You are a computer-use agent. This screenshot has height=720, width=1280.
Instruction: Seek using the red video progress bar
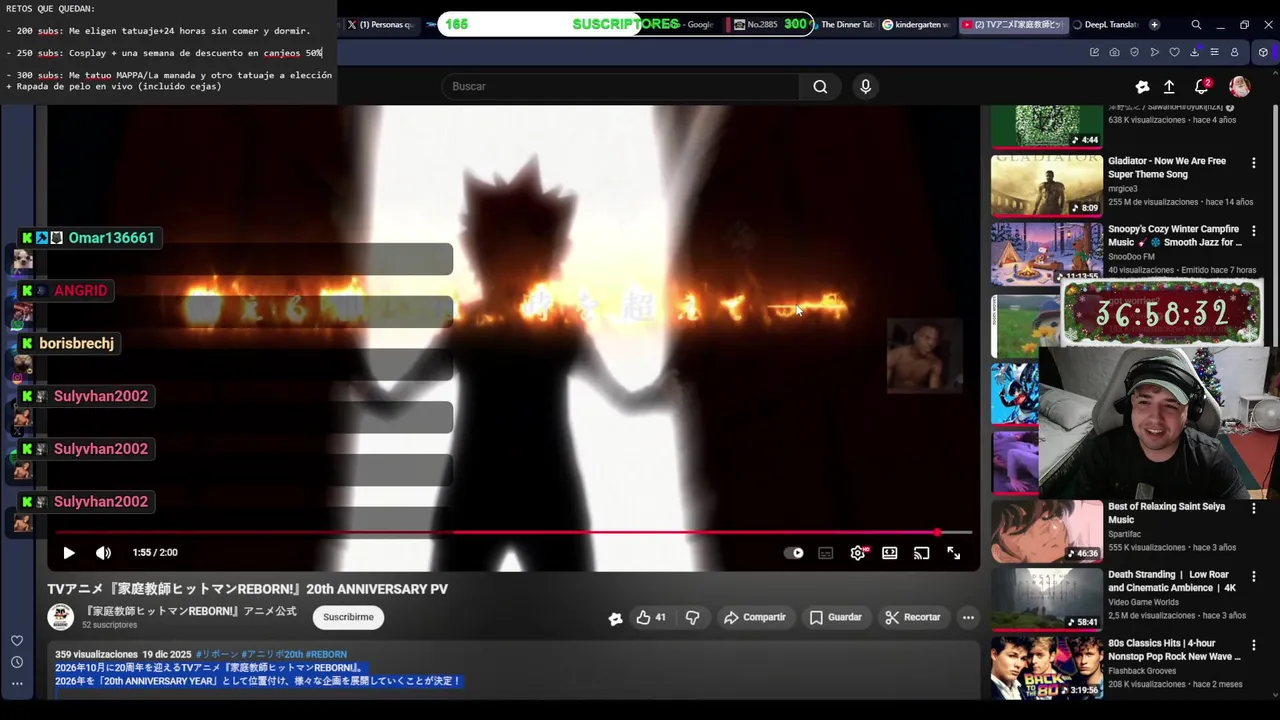click(513, 532)
